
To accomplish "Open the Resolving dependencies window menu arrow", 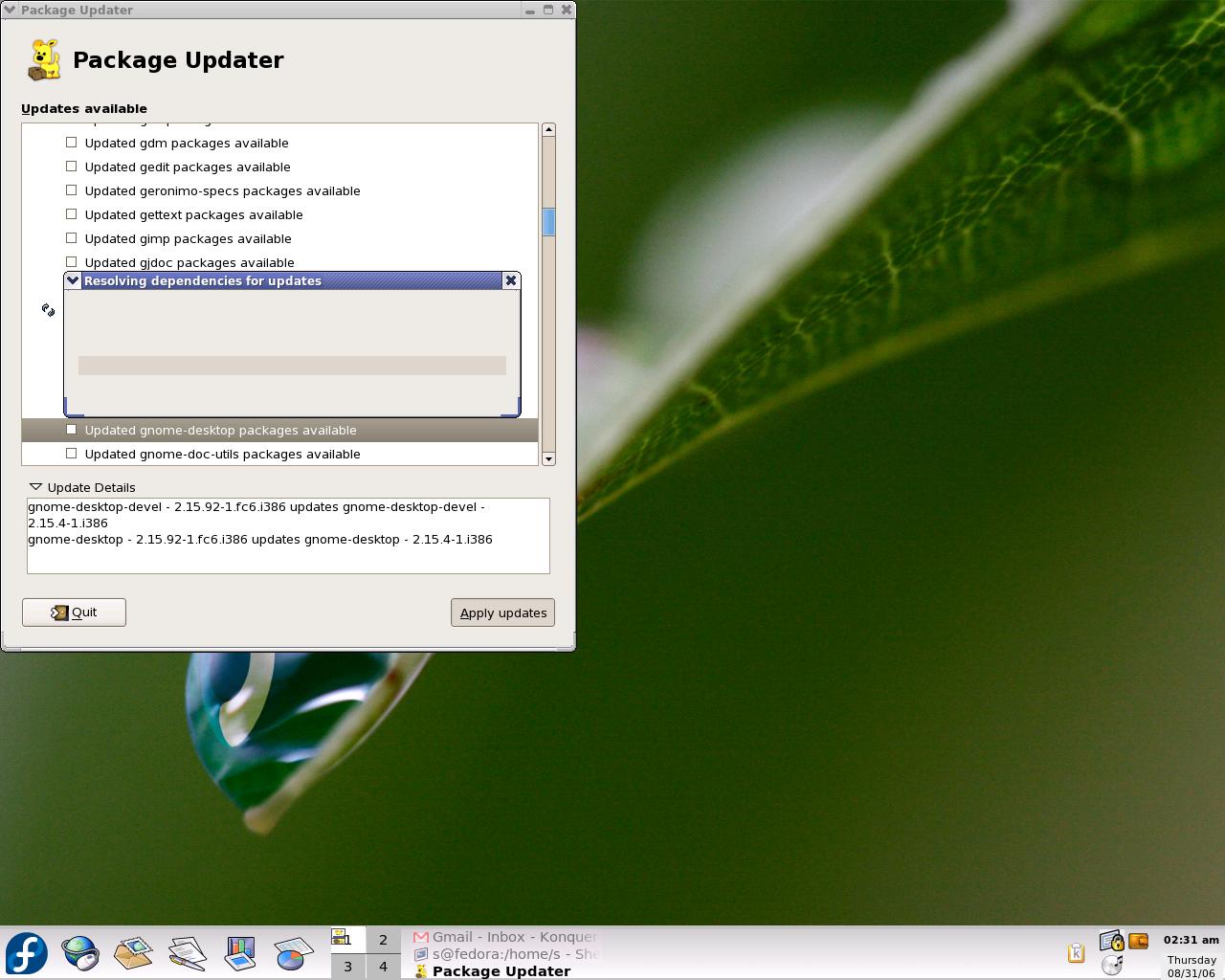I will 73,280.
